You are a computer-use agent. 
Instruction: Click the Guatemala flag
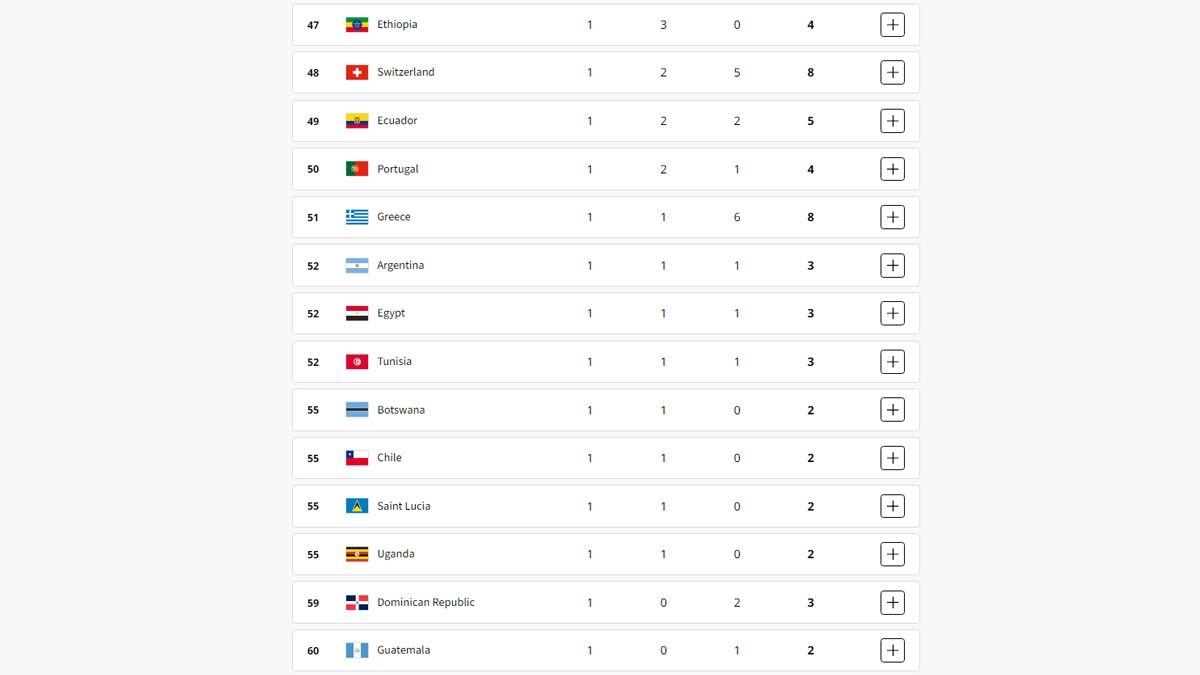tap(357, 651)
